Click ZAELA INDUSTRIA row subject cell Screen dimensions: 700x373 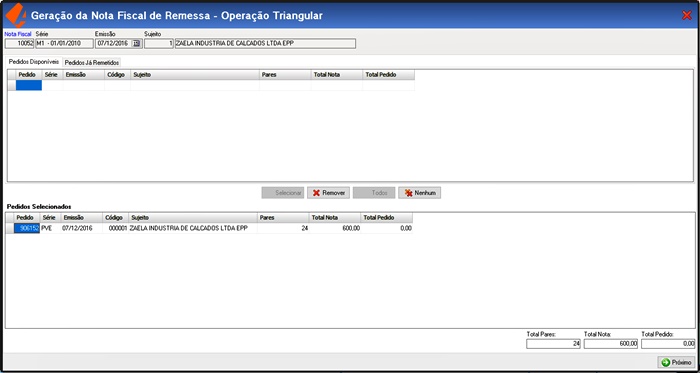[x=193, y=228]
